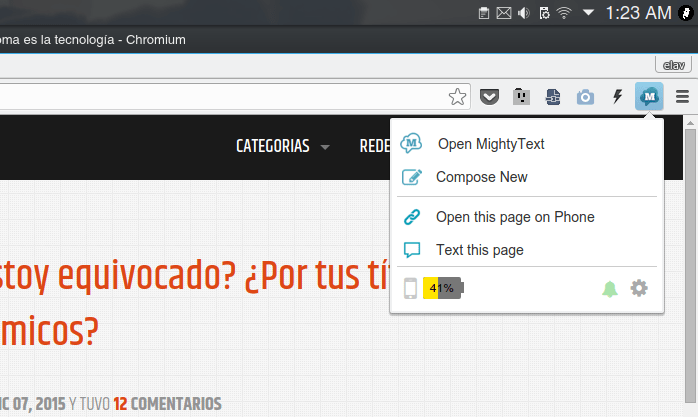Choose Compose New in MightyText popup
This screenshot has width=698, height=417.
(481, 177)
